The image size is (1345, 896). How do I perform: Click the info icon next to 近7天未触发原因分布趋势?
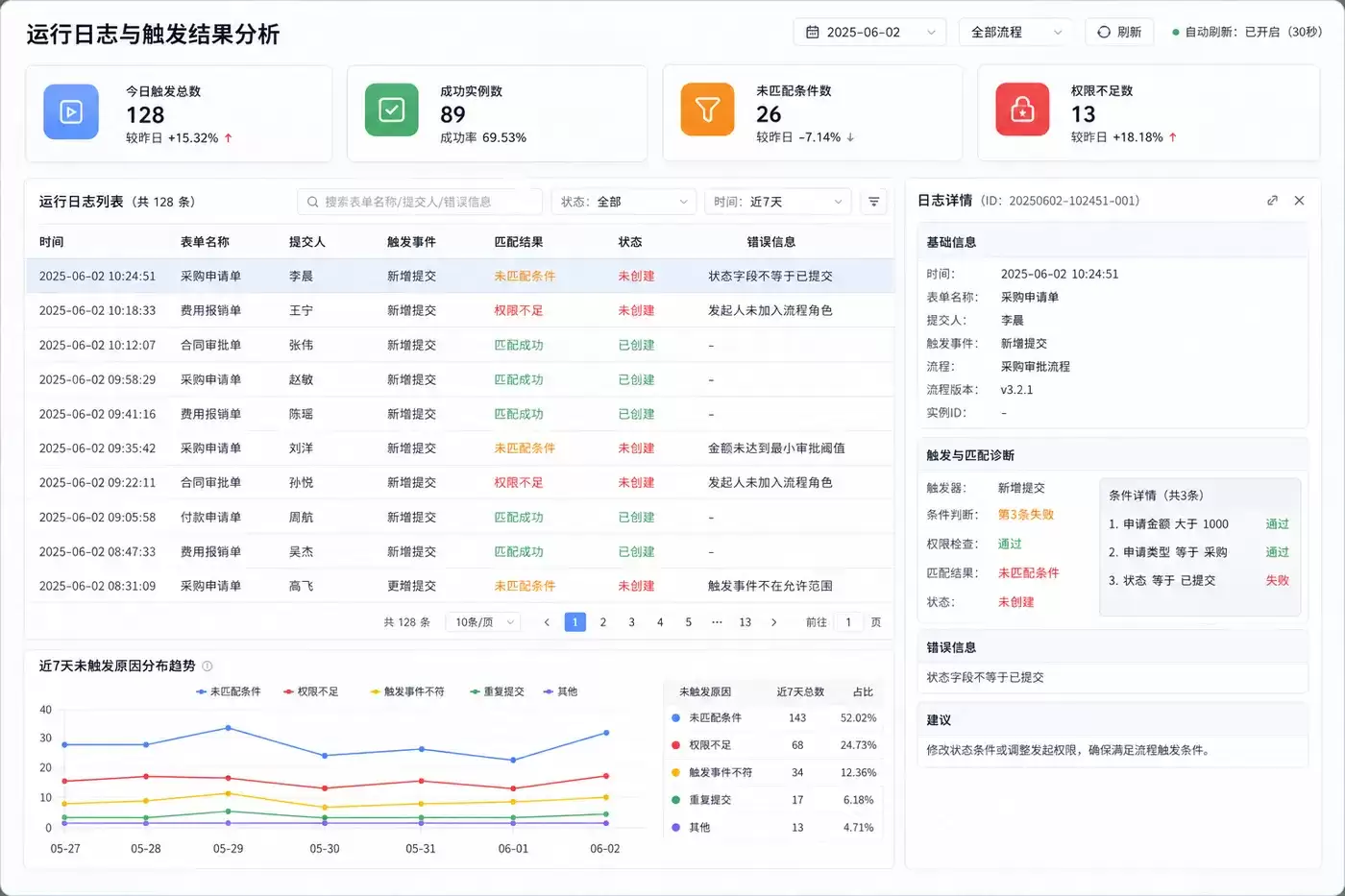[208, 666]
